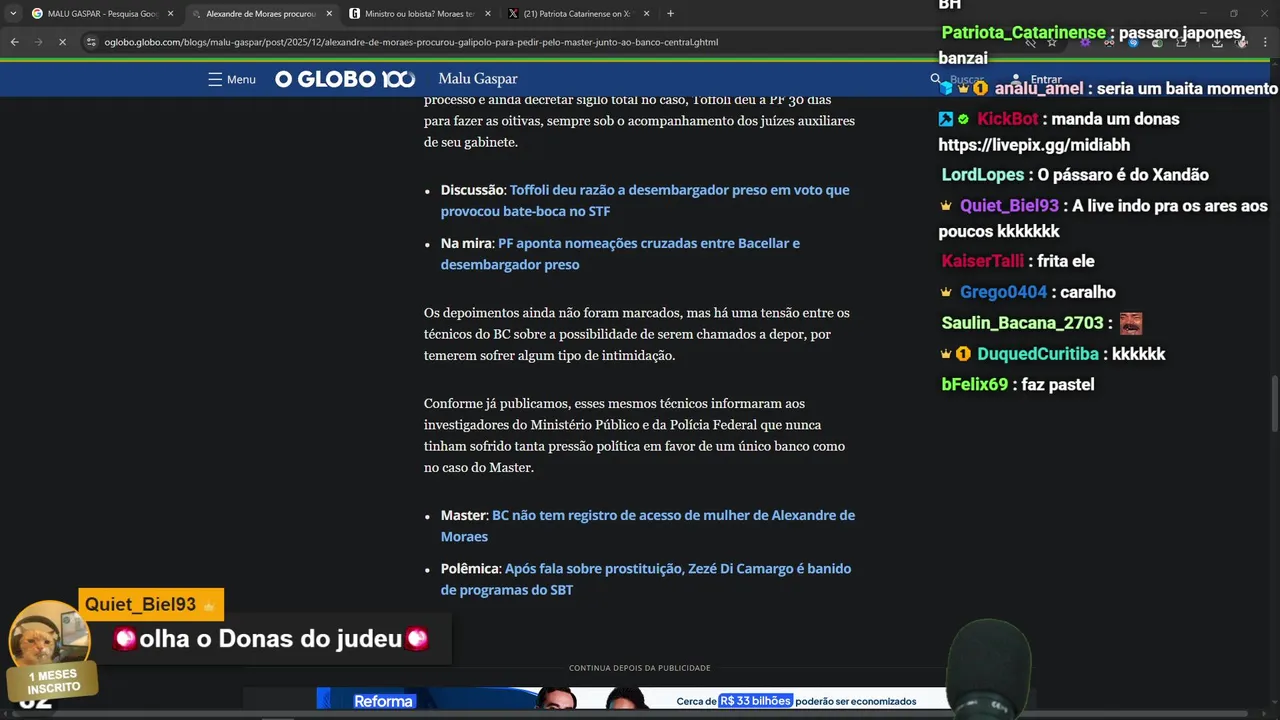Click the Buscar search icon
Viewport: 1280px width, 720px height.
click(x=936, y=79)
